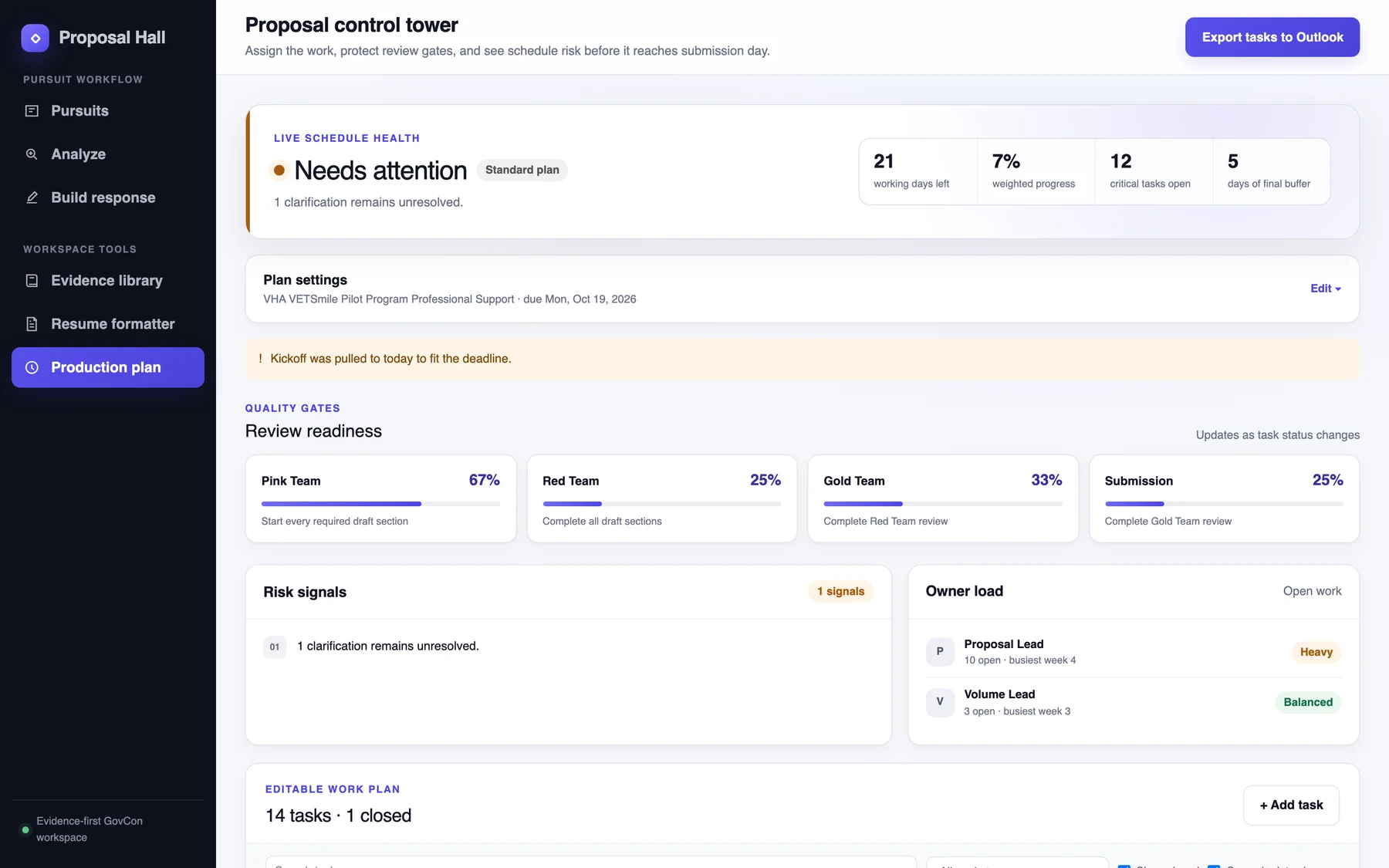
Task: Click '10 open · busiest week 4' text
Action: tap(1020, 660)
